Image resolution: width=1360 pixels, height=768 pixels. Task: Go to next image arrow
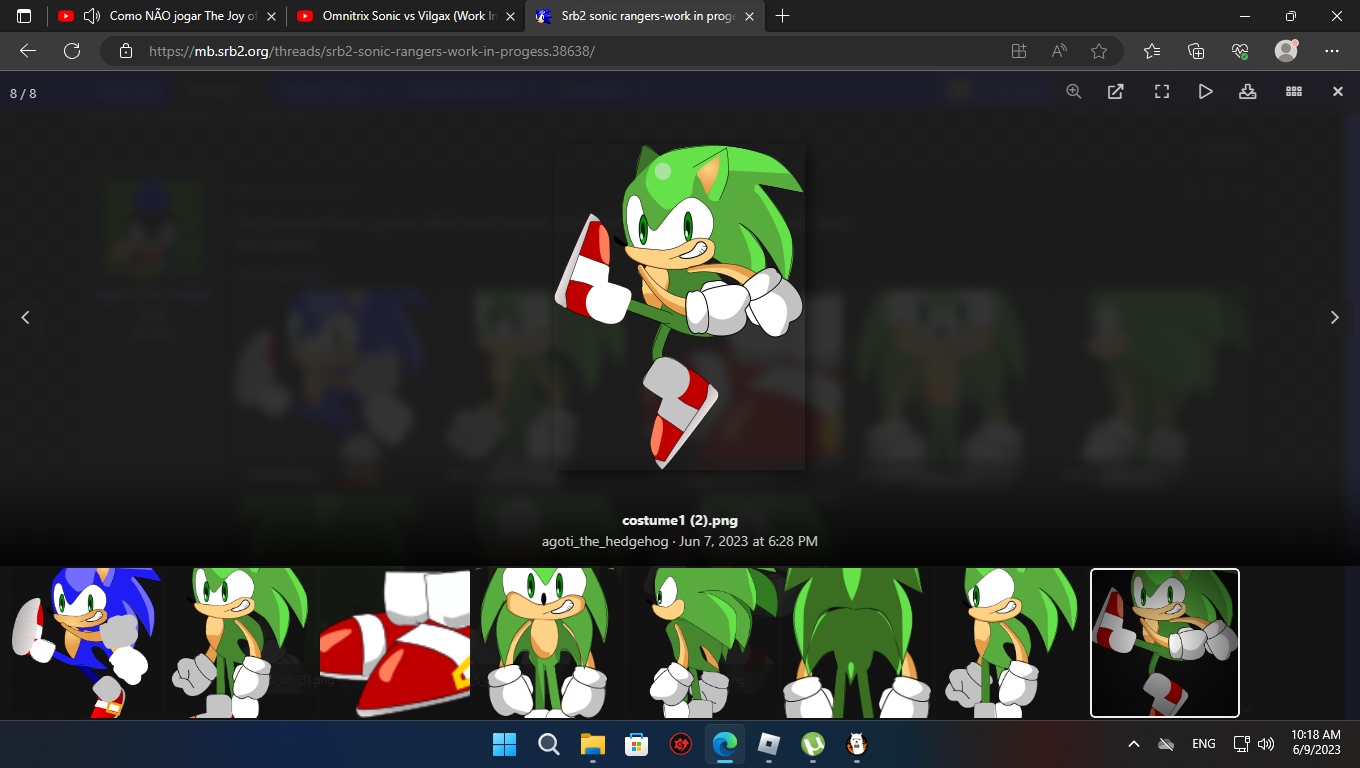tap(1334, 317)
